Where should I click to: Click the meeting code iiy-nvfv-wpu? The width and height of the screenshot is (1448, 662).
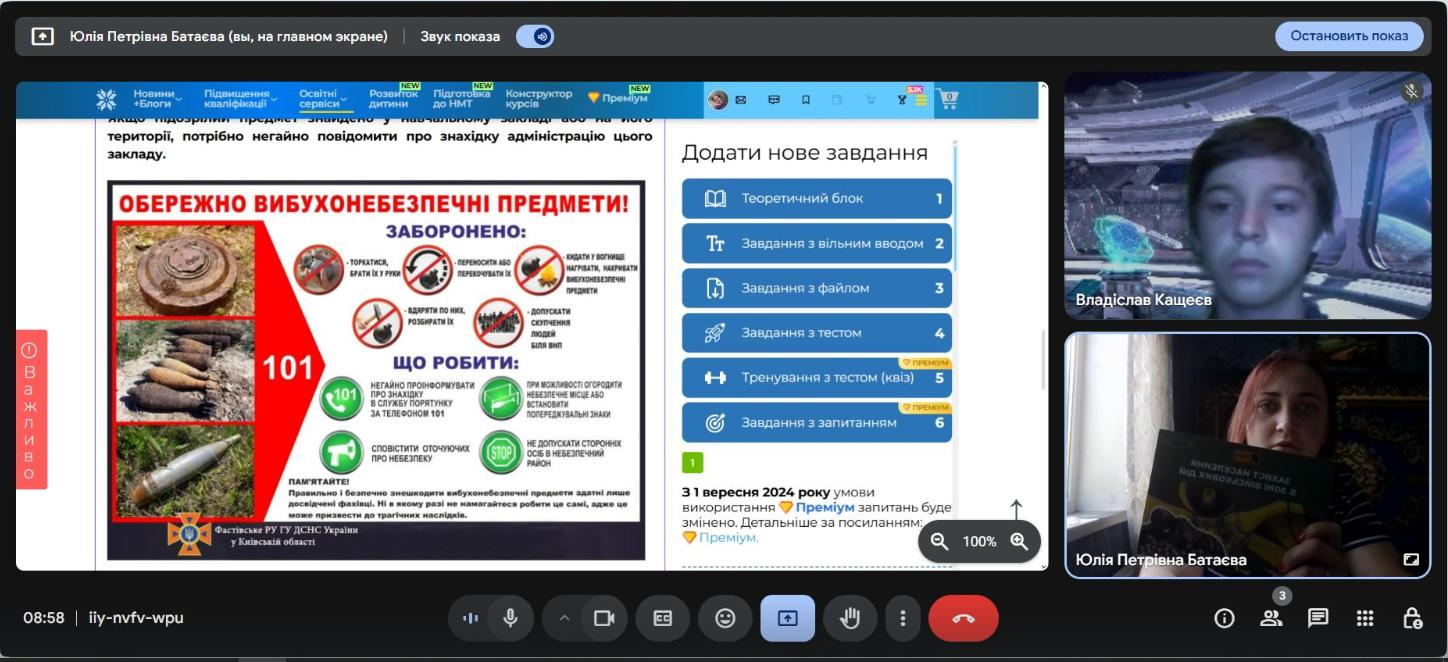136,618
